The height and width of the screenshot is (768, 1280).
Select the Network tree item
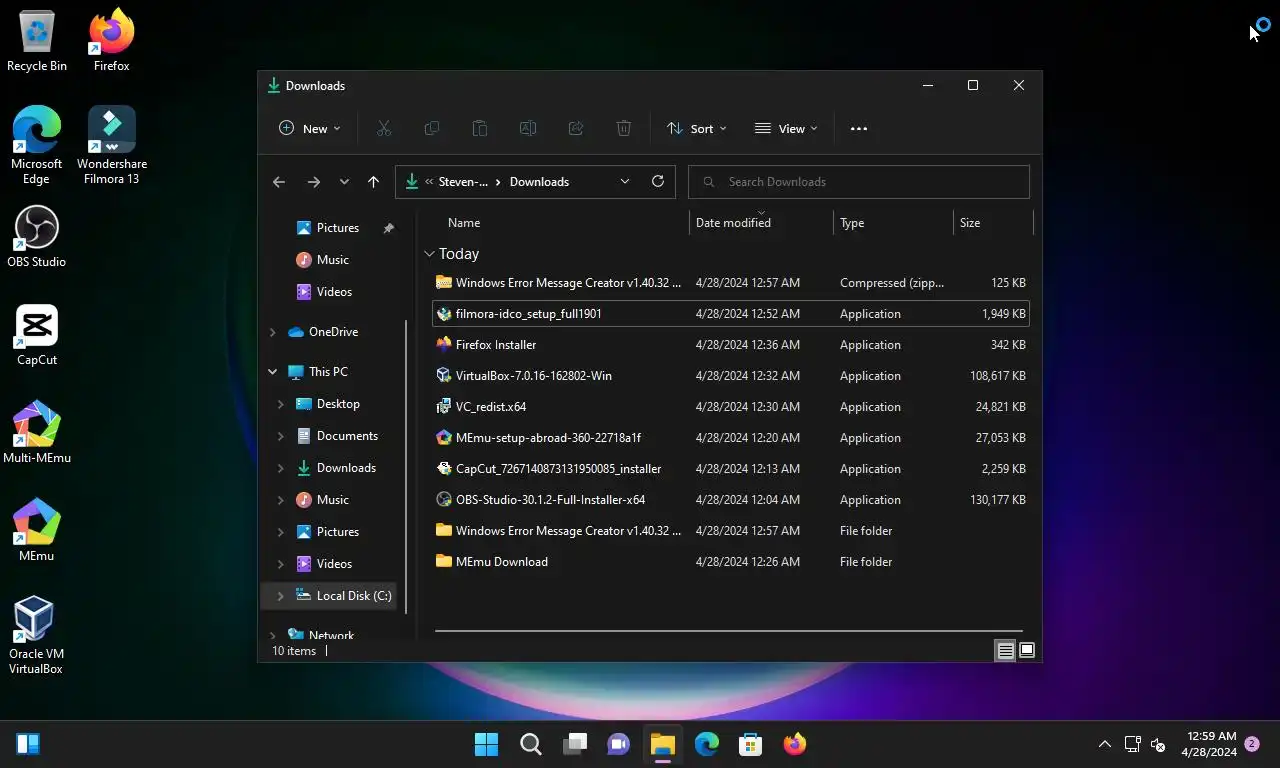(329, 635)
